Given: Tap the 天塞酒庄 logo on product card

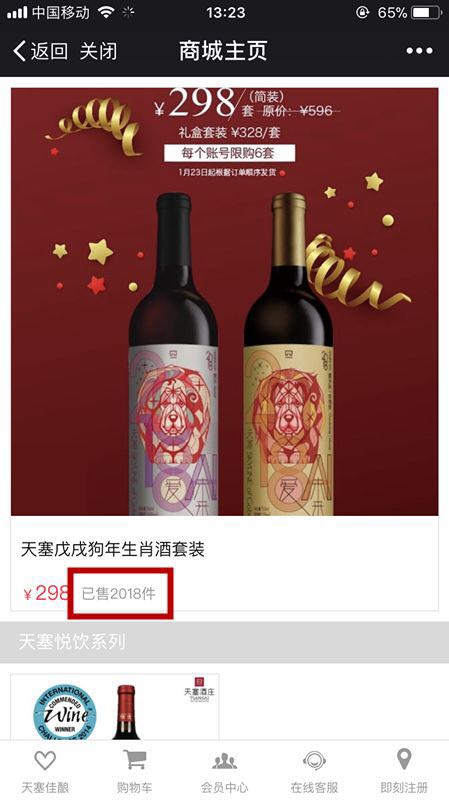Looking at the screenshot, I should 199,689.
